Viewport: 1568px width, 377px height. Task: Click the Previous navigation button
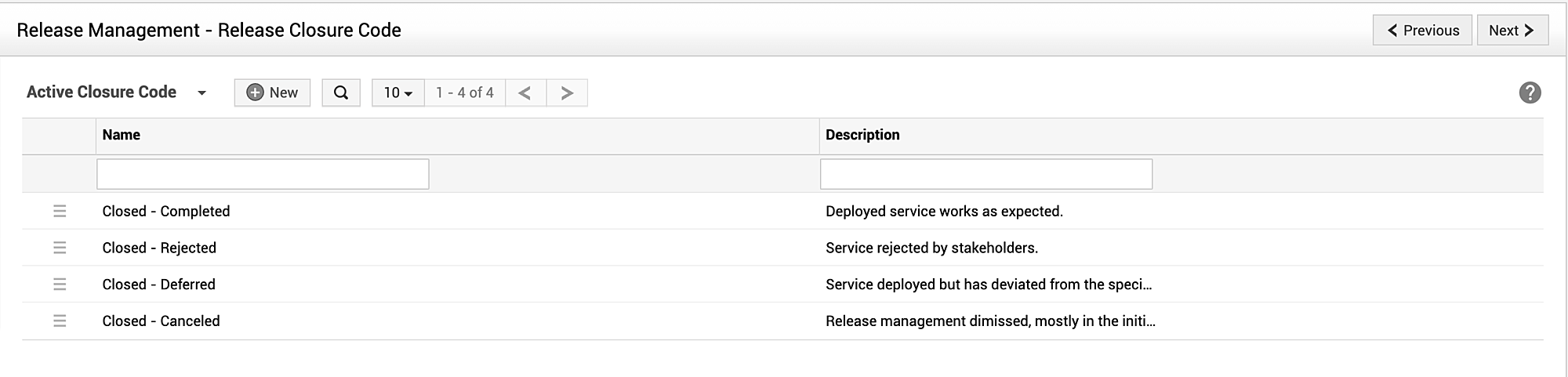(x=1422, y=31)
